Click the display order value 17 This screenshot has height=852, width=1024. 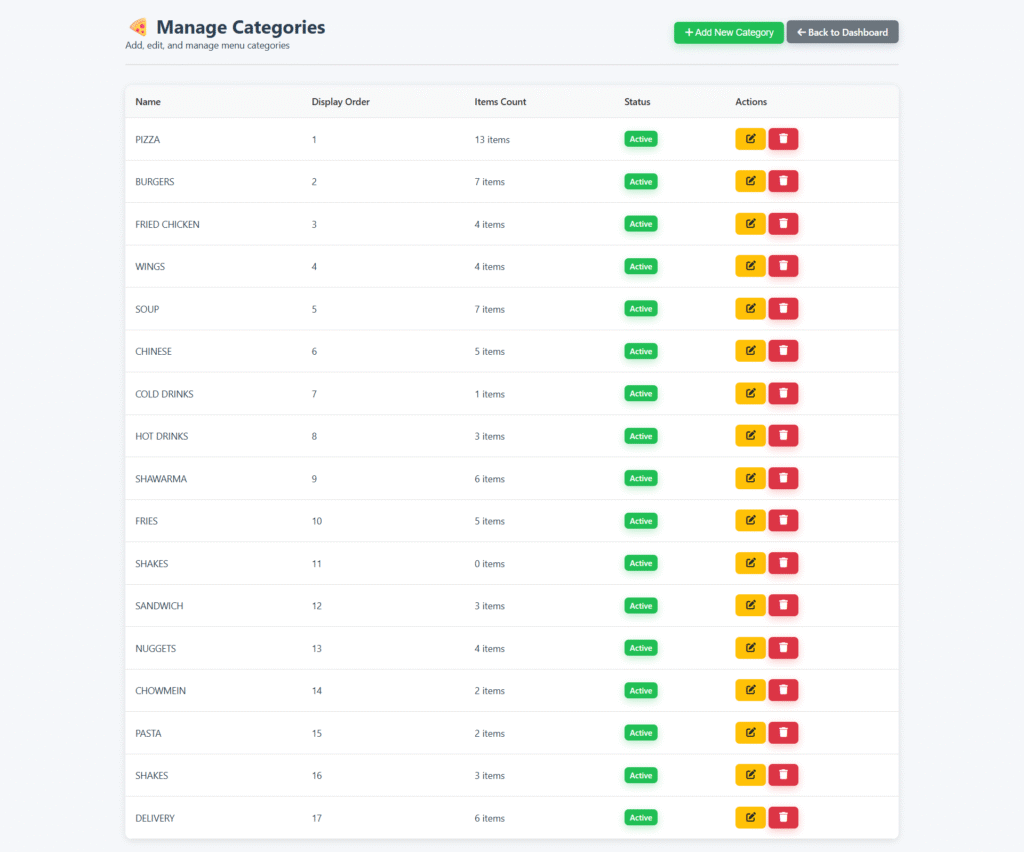click(317, 819)
